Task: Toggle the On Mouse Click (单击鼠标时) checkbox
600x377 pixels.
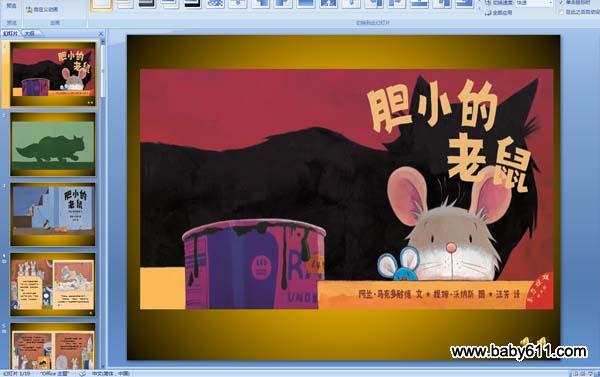Action: [x=561, y=3]
